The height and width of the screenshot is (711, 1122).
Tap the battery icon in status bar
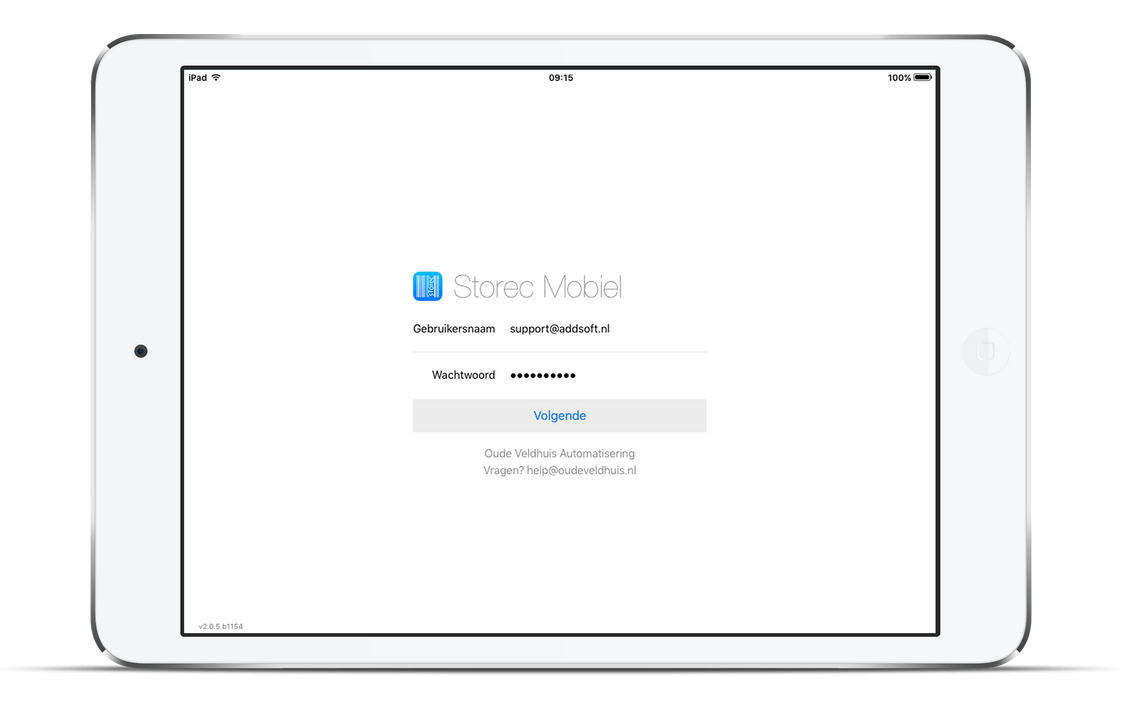(x=923, y=77)
